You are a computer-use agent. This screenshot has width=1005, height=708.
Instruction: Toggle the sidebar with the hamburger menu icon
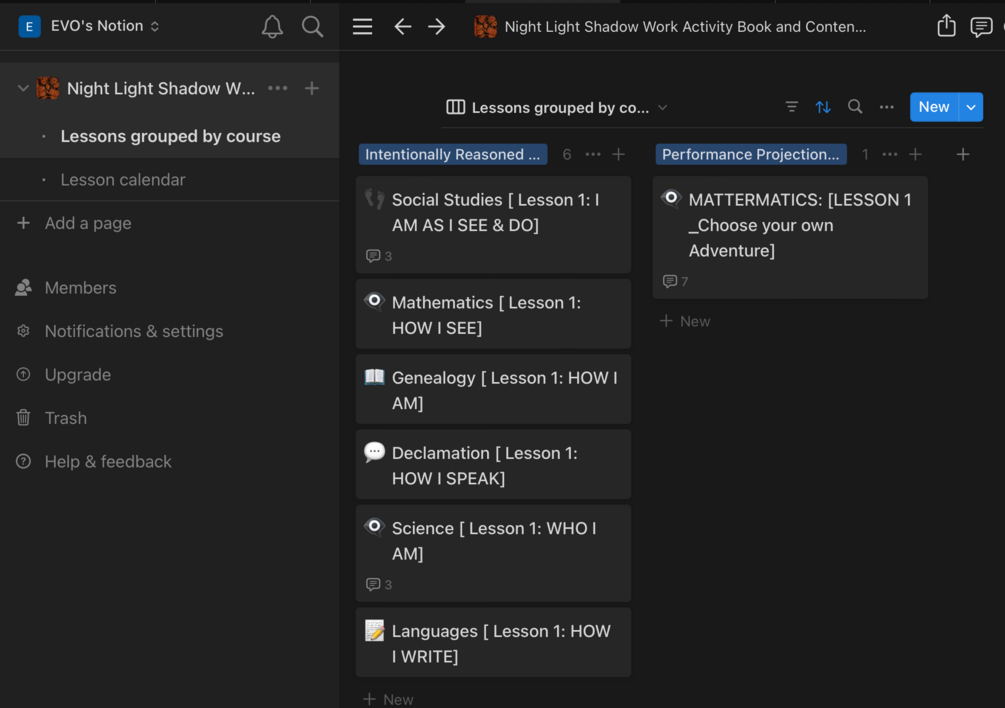pyautogui.click(x=363, y=27)
